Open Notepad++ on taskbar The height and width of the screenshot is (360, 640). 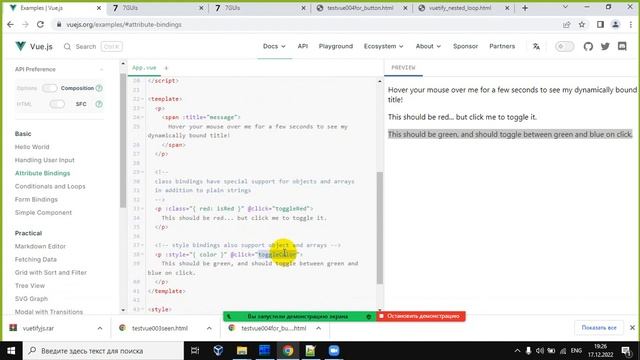coord(311,351)
